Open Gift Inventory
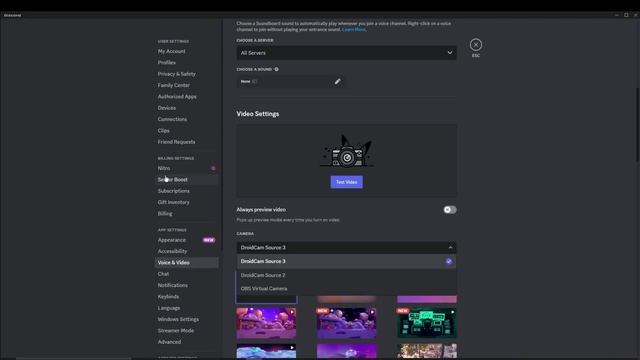 coord(174,202)
